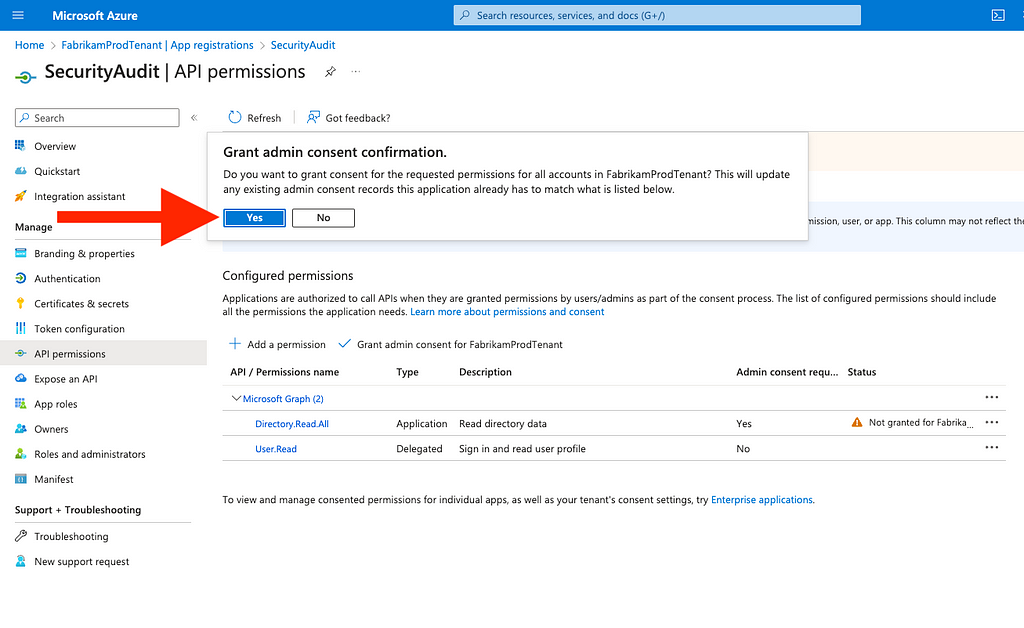This screenshot has height=628, width=1024.
Task: Click the 'Configured permissions' heading
Action: (x=288, y=276)
